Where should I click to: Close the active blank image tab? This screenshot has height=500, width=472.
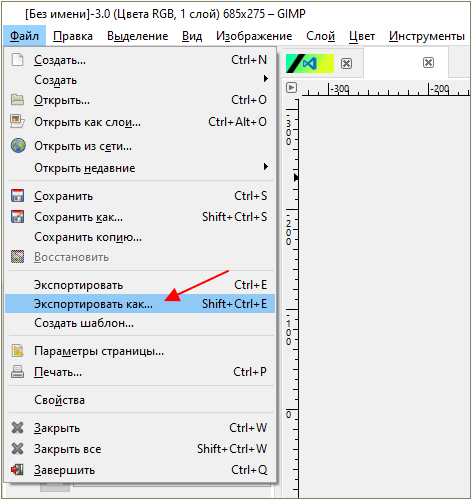click(x=428, y=62)
